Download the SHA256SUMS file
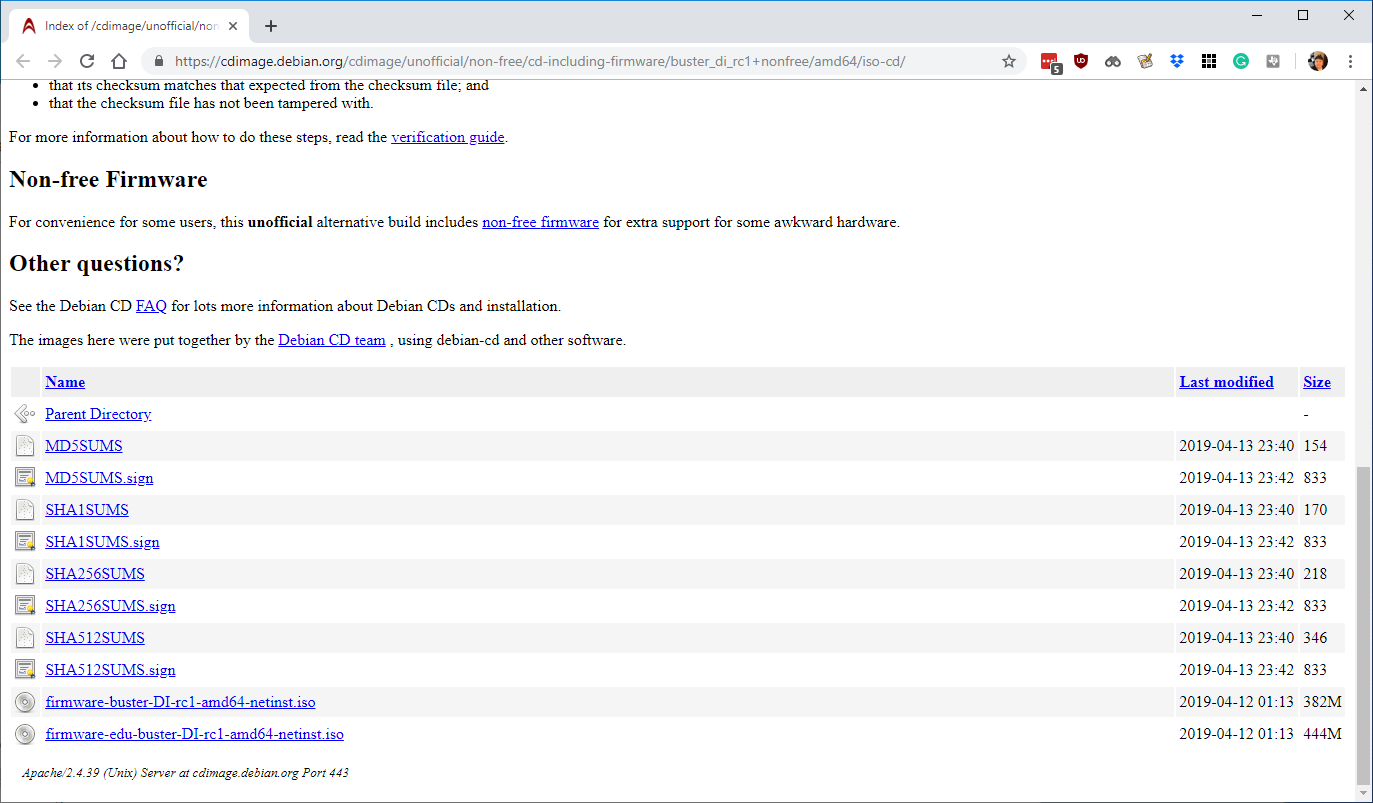The width and height of the screenshot is (1373, 803). click(x=95, y=574)
